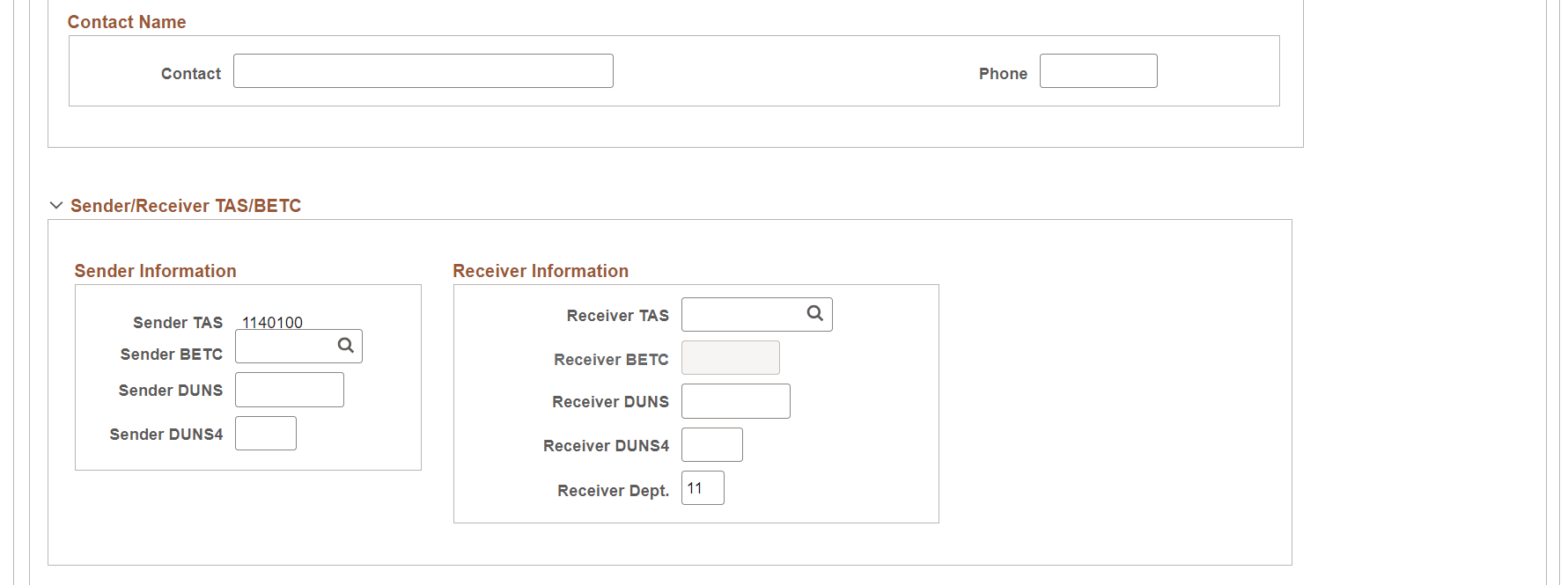Click the Phone label
1568x585 pixels.
1003,74
